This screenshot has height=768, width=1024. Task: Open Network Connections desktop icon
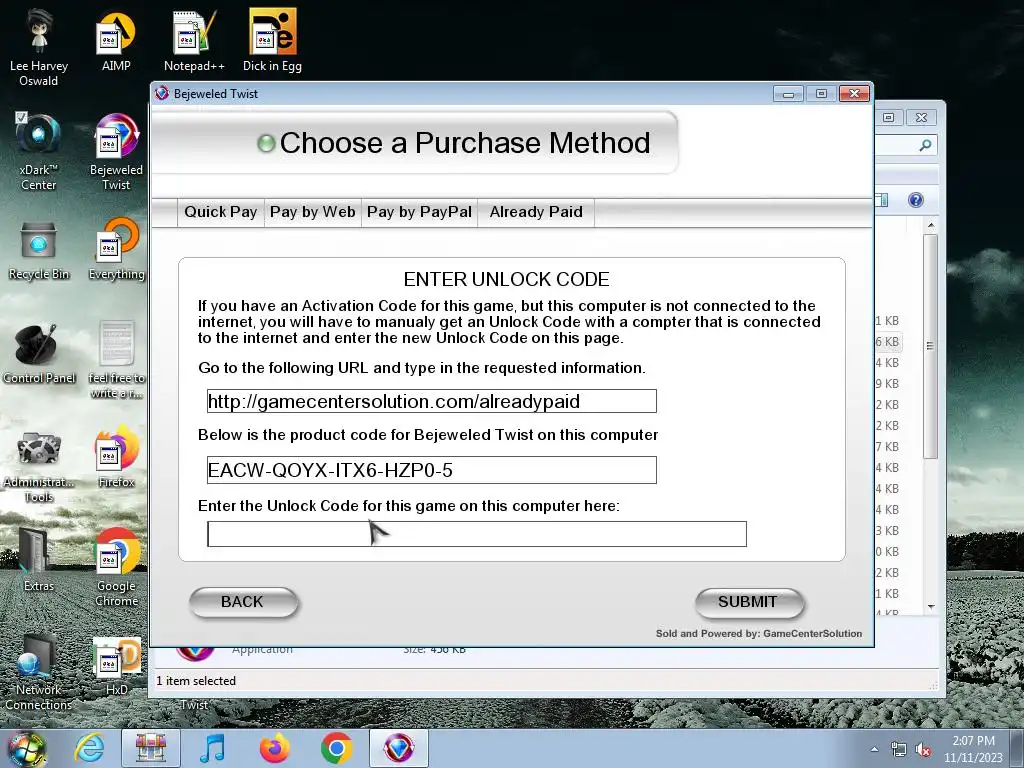[39, 671]
